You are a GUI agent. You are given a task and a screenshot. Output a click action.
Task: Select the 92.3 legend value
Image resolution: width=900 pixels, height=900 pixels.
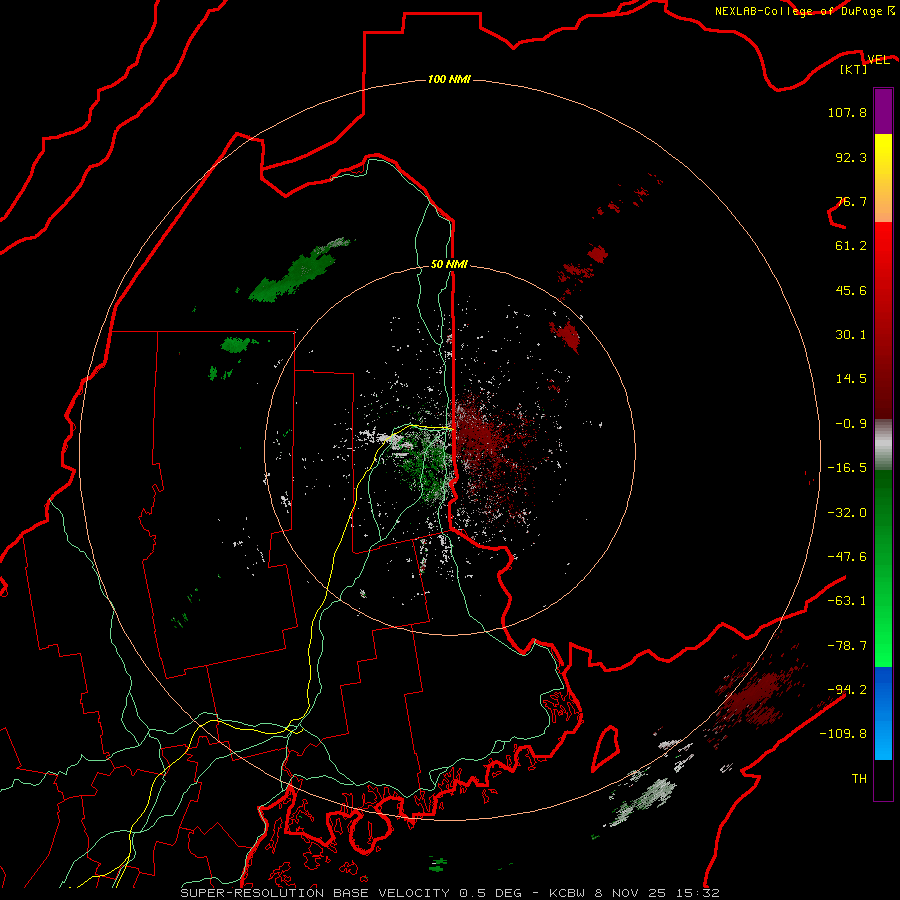851,157
